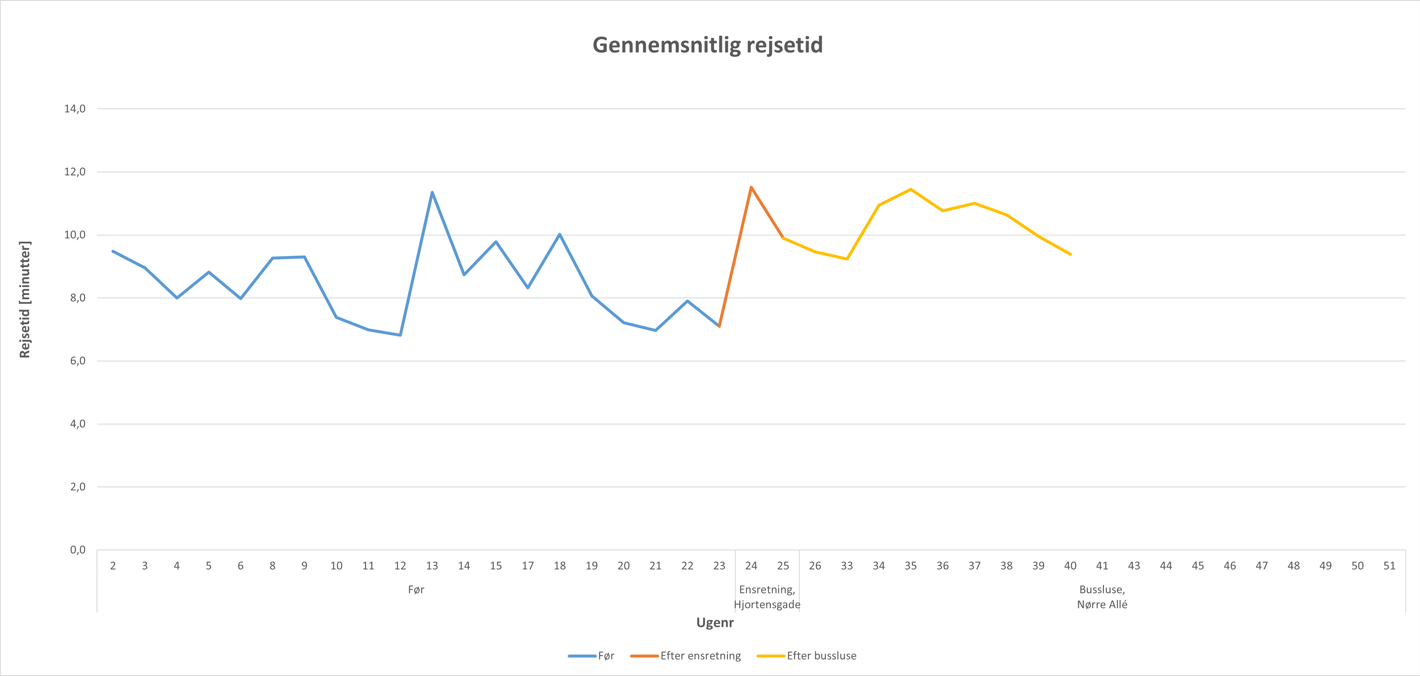Click the "0,0" y-axis label
The width and height of the screenshot is (1420, 676).
(x=77, y=550)
